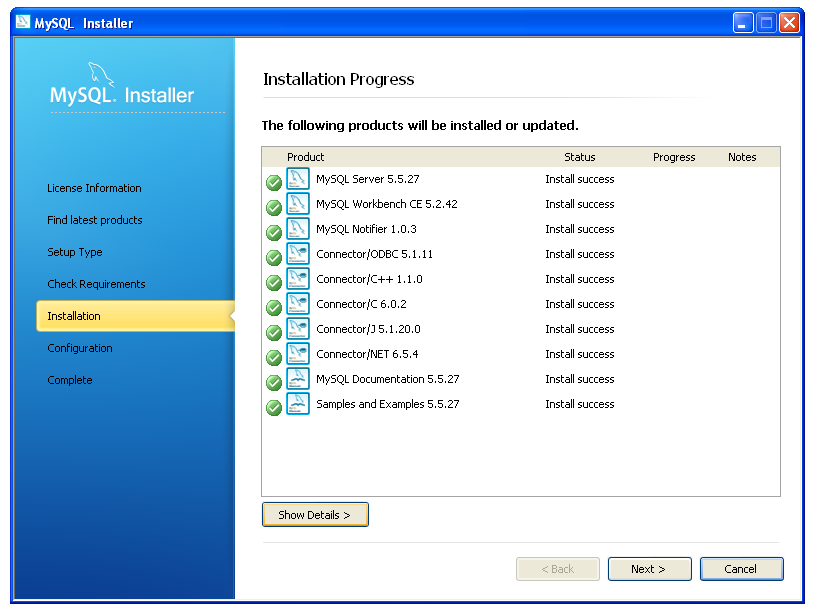The image size is (817, 615).
Task: Select the Samples and Examples 5.5.27 text
Action: (x=388, y=404)
